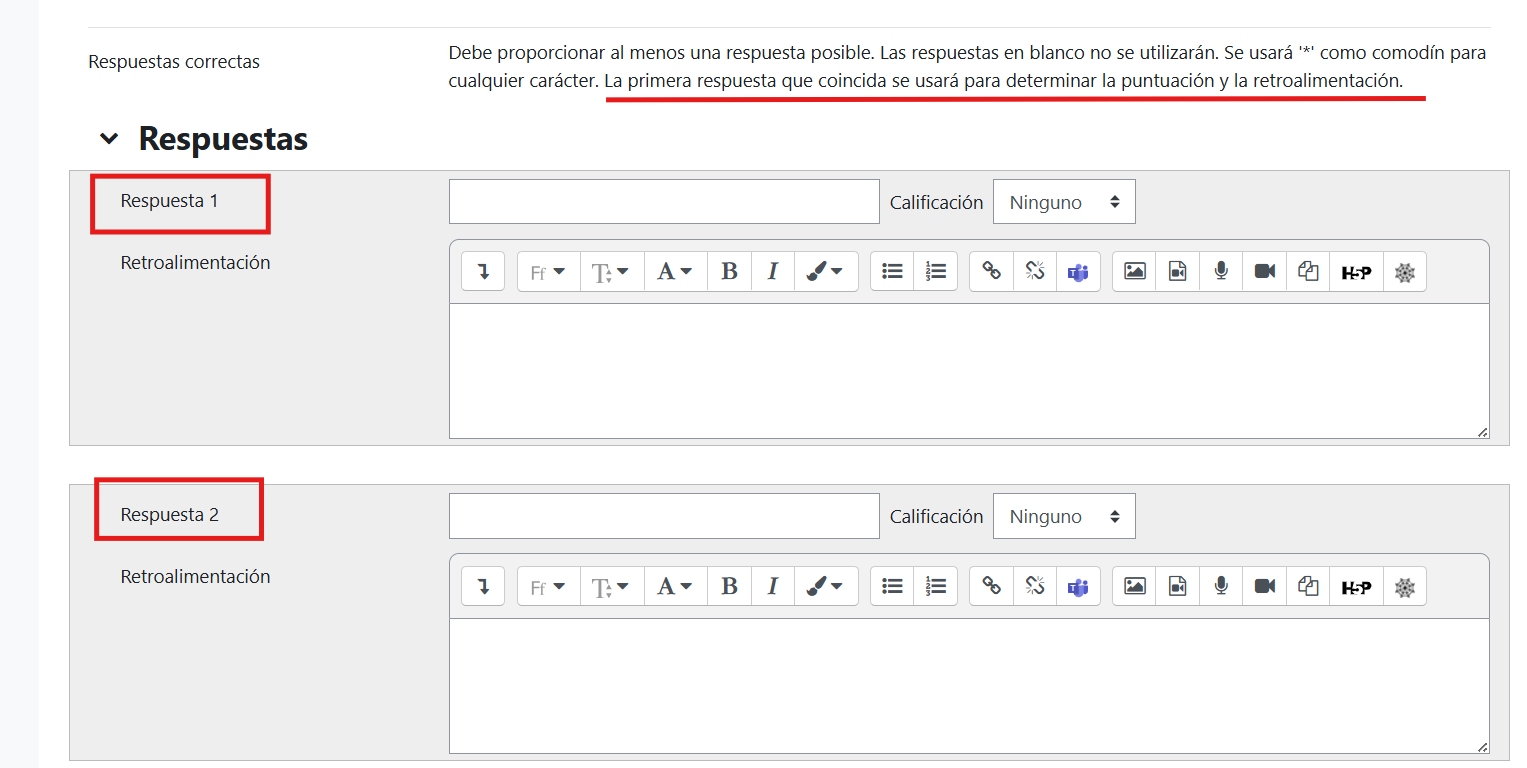Open Calificación dropdown for Respuesta 2
The height and width of the screenshot is (768, 1527).
pyautogui.click(x=1064, y=516)
